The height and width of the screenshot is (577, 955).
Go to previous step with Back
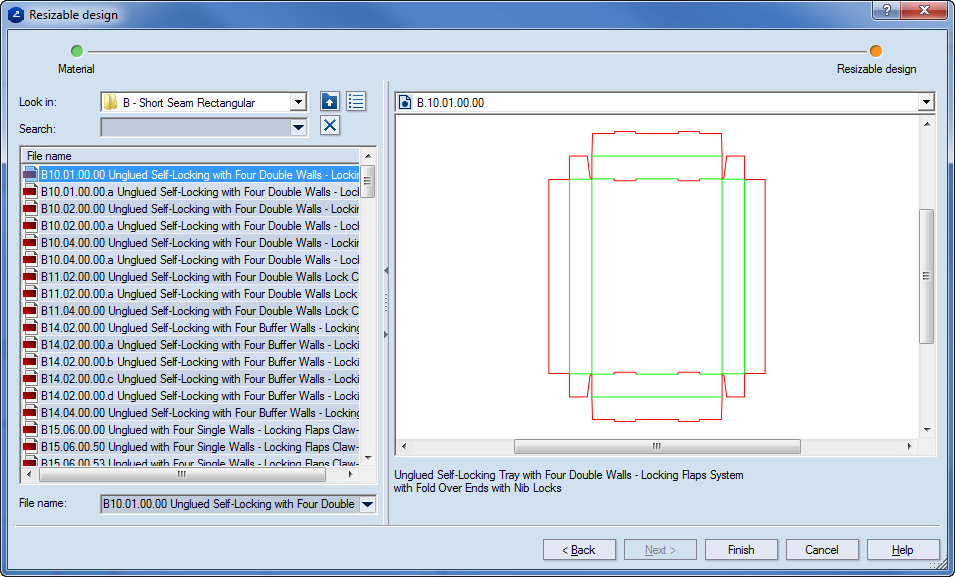click(579, 550)
